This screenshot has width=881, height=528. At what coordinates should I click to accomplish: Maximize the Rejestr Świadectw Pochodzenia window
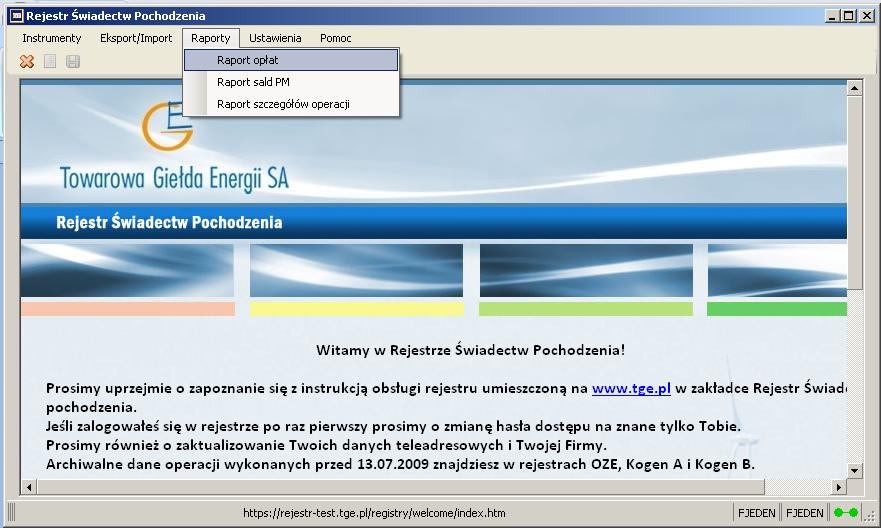pos(849,16)
